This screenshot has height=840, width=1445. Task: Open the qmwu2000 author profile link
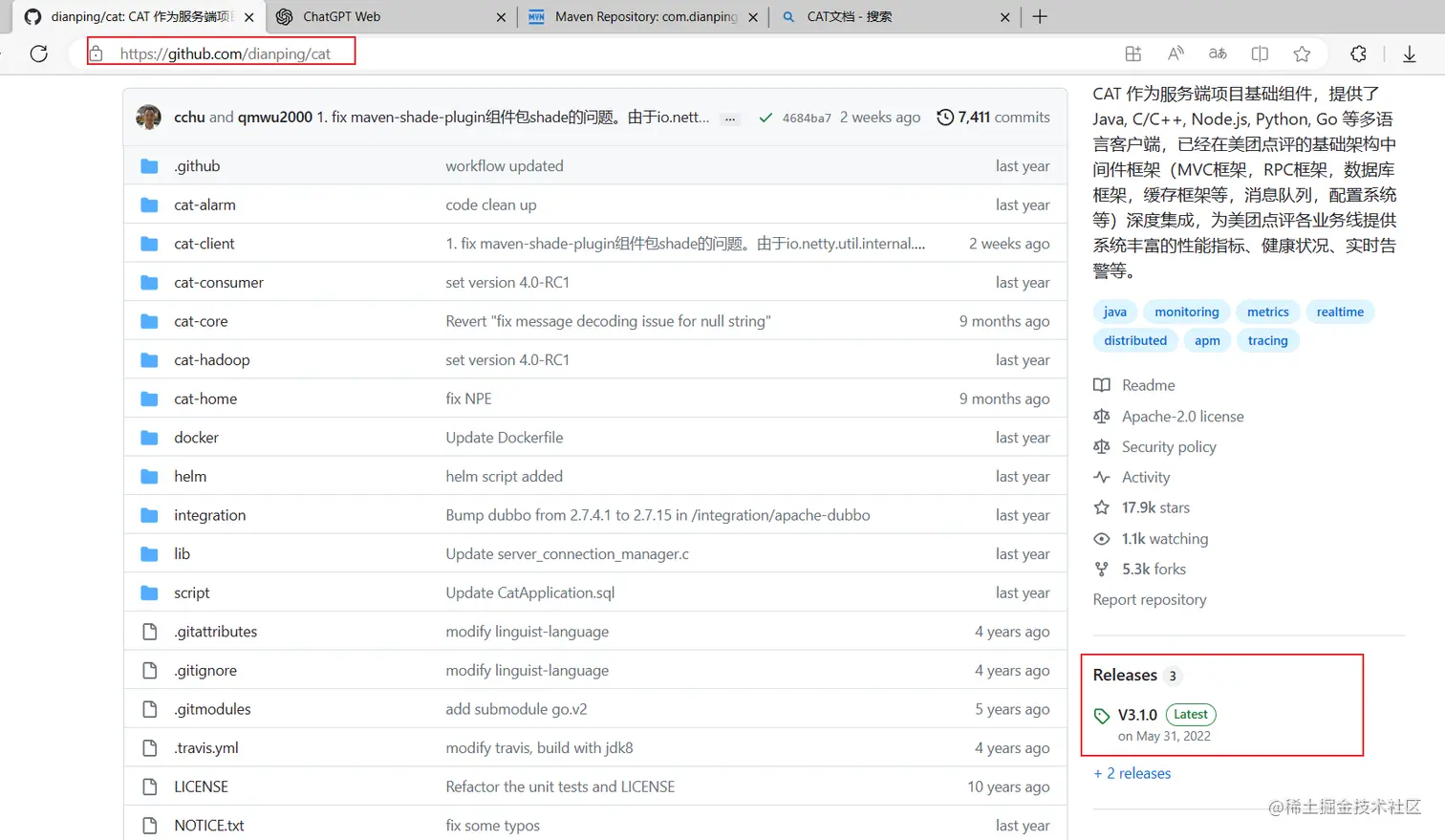click(275, 117)
